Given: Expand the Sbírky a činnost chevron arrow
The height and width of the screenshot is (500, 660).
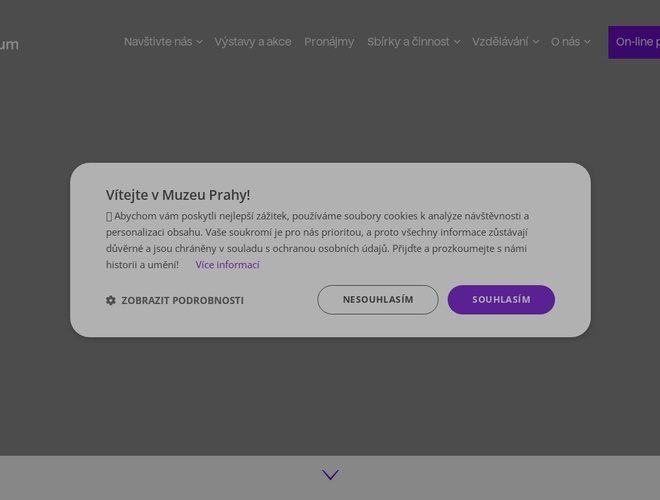Looking at the screenshot, I should [x=457, y=42].
